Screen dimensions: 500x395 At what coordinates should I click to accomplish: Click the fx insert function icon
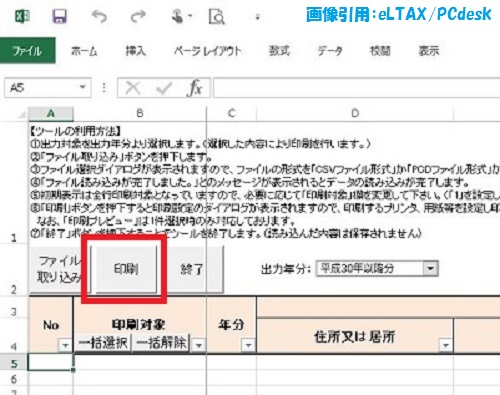195,88
